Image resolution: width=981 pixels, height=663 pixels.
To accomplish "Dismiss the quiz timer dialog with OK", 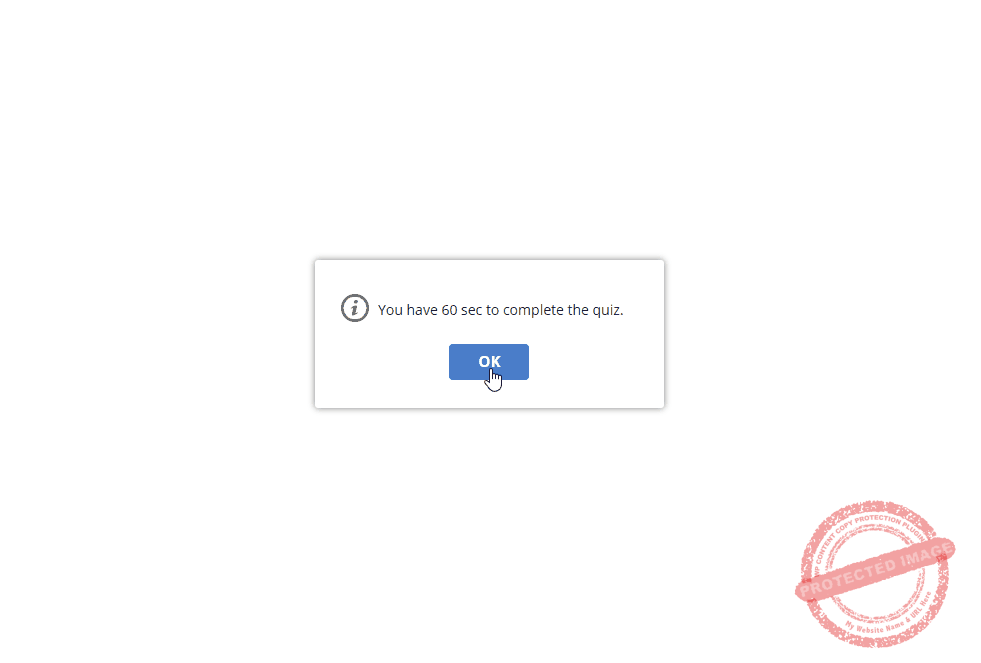I will 489,362.
